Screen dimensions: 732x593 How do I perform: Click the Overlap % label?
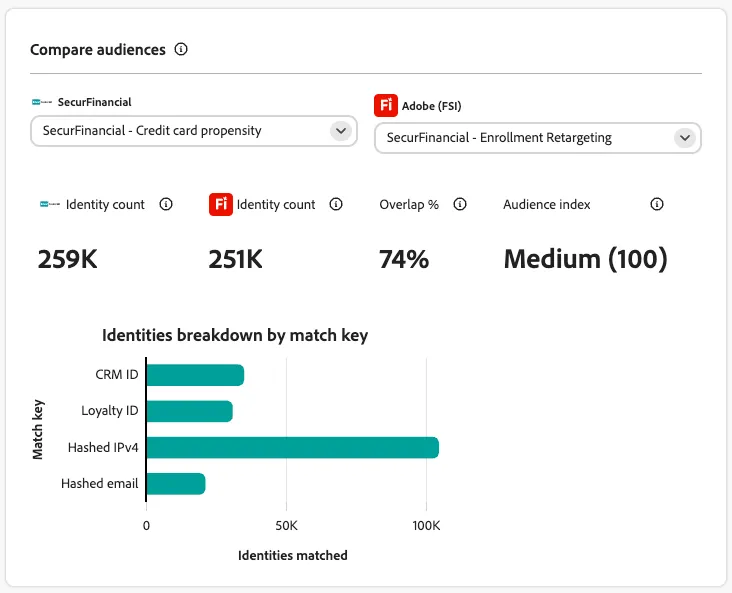(409, 205)
